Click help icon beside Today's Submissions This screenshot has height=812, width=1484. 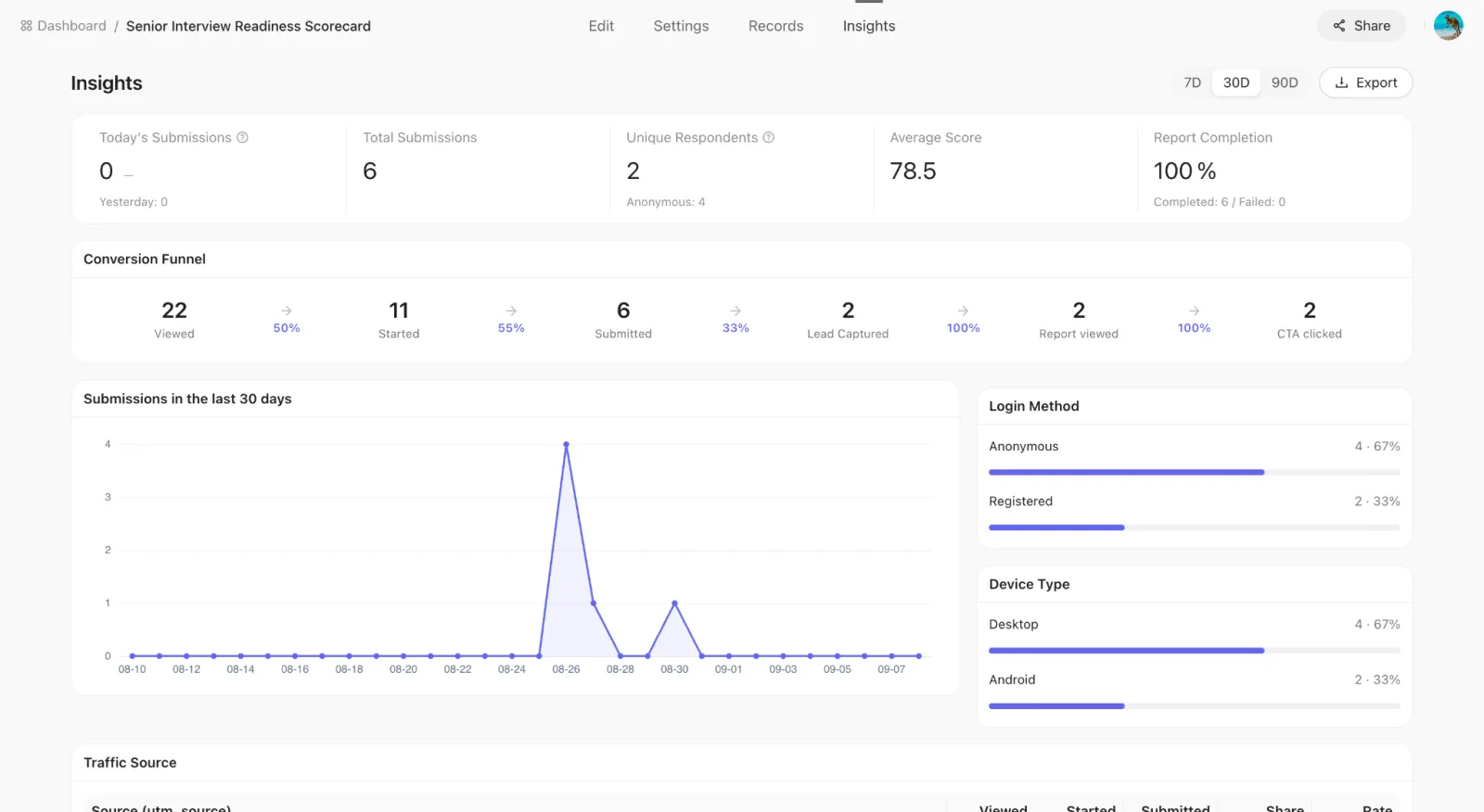click(x=242, y=137)
